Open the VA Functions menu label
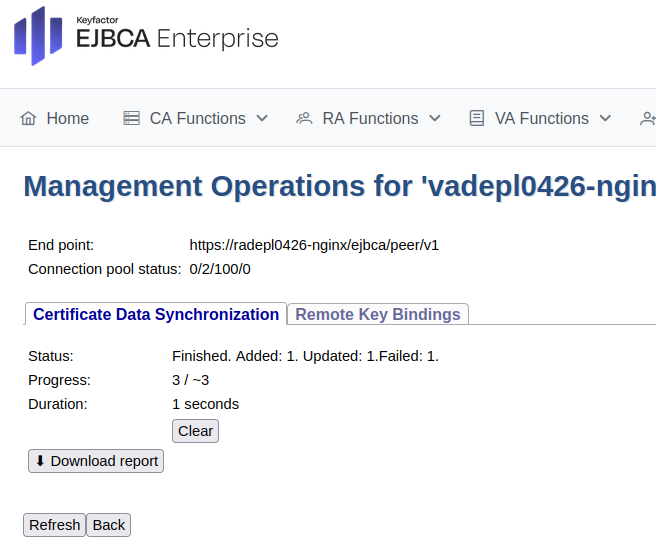Screen dimensions: 656x556 click(x=541, y=118)
